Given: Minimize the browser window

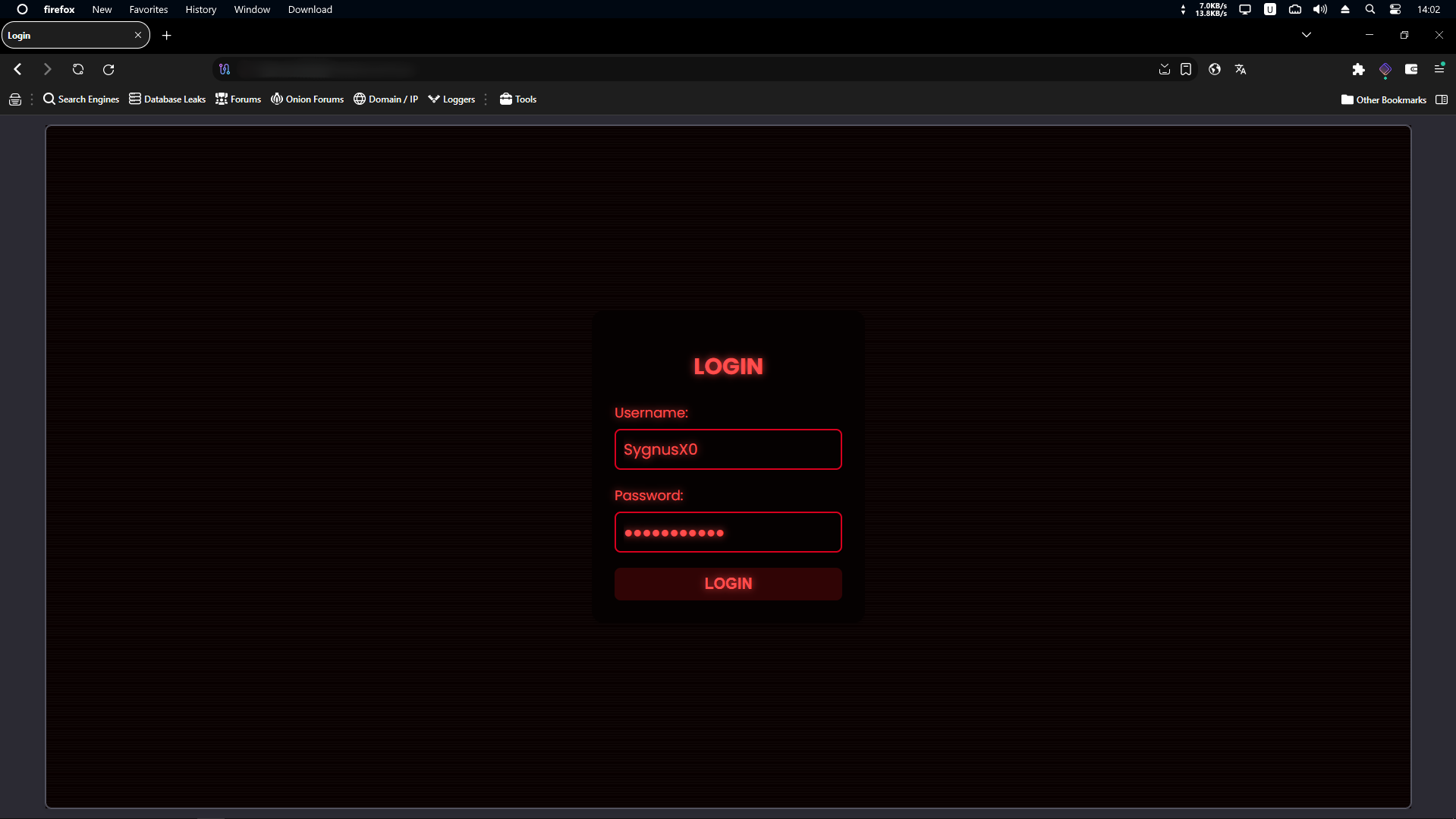Looking at the screenshot, I should [x=1370, y=35].
